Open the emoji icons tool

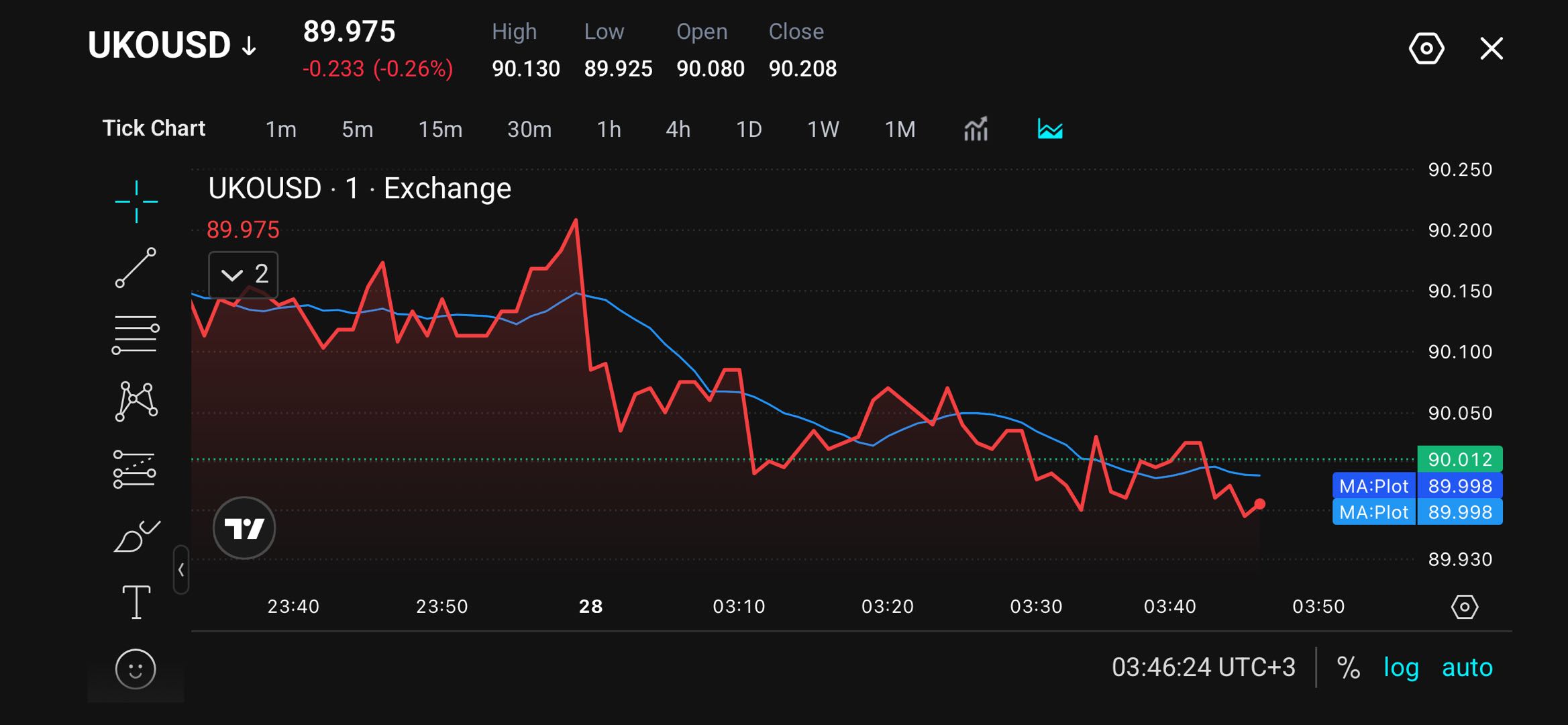tap(136, 669)
